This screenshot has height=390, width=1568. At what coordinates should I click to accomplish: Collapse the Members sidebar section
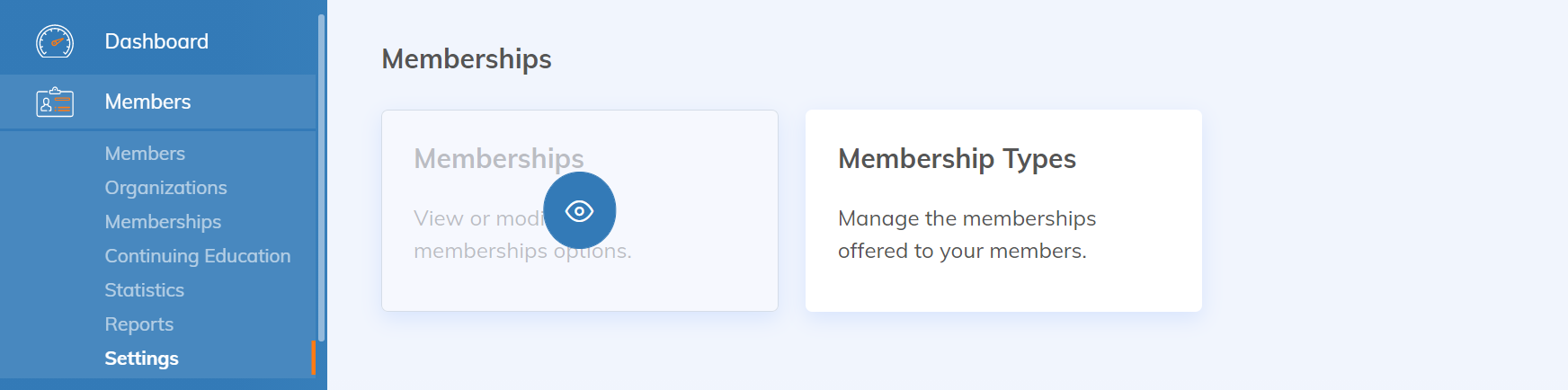click(147, 102)
